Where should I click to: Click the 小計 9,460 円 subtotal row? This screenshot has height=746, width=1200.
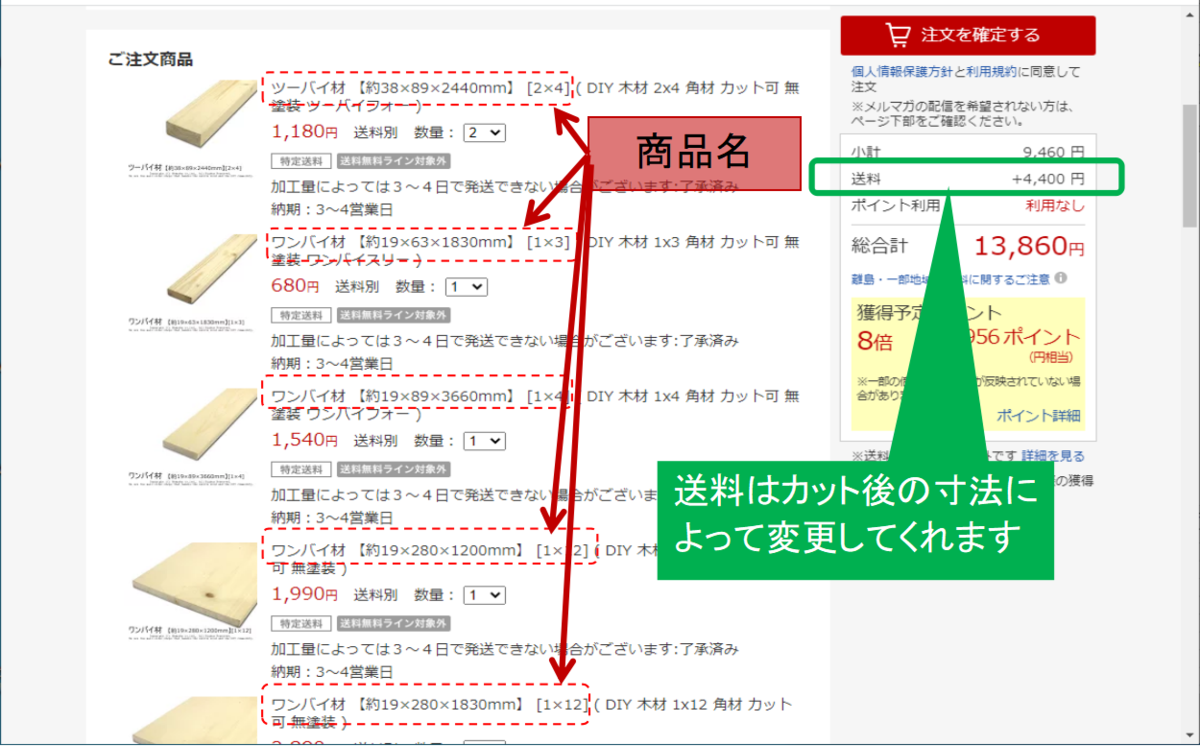pyautogui.click(x=968, y=153)
